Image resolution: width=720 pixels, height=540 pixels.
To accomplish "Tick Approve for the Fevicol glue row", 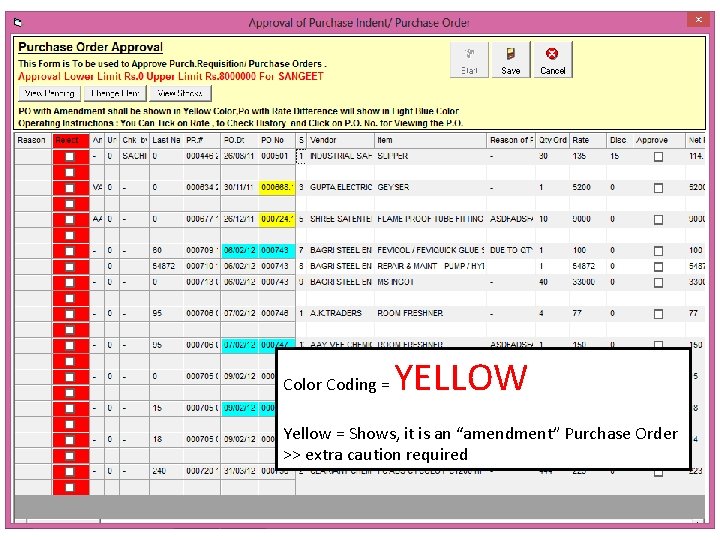I will pyautogui.click(x=658, y=251).
